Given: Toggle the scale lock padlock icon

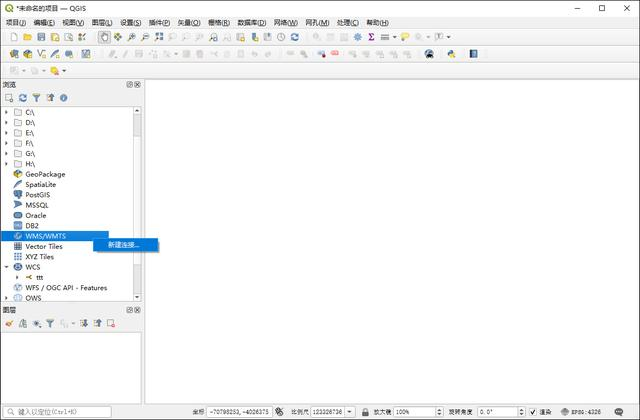Looking at the screenshot, I should tap(365, 412).
